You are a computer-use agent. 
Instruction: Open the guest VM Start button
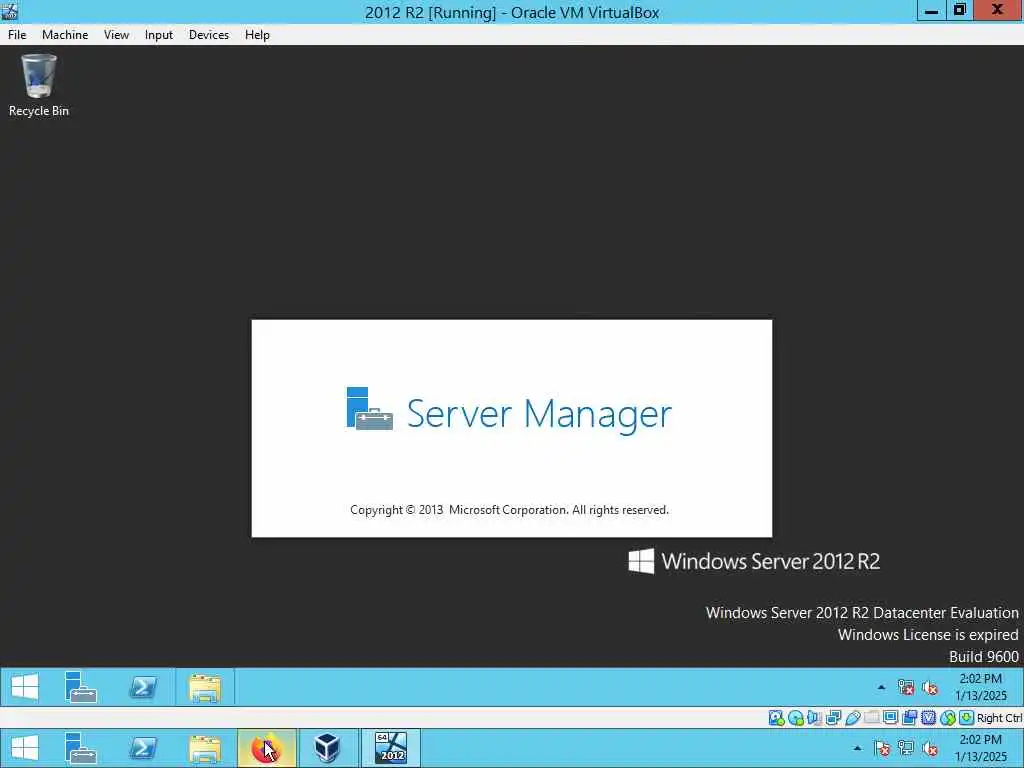click(x=25, y=687)
